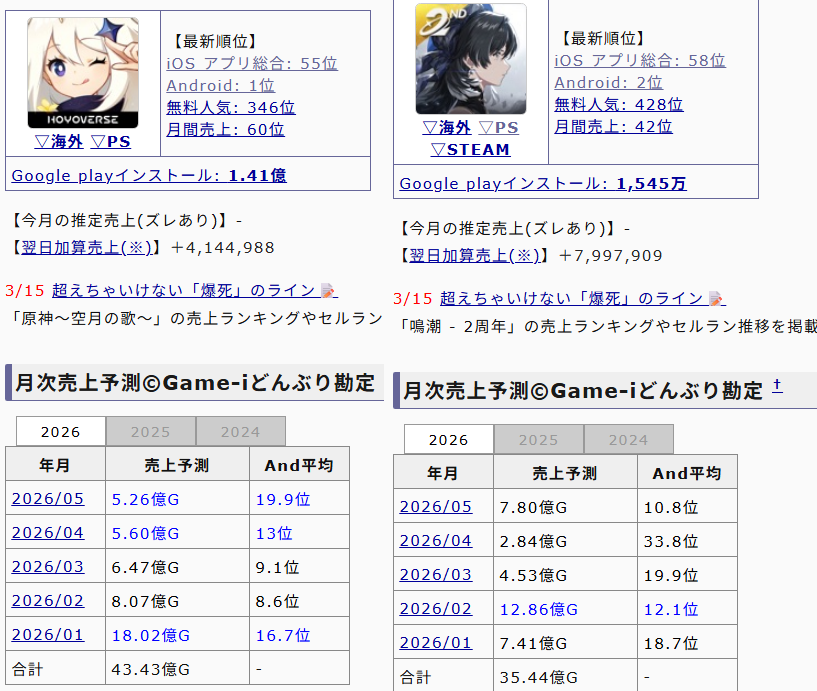Select the 2026 tab in the left table
The image size is (817, 691).
(61, 431)
